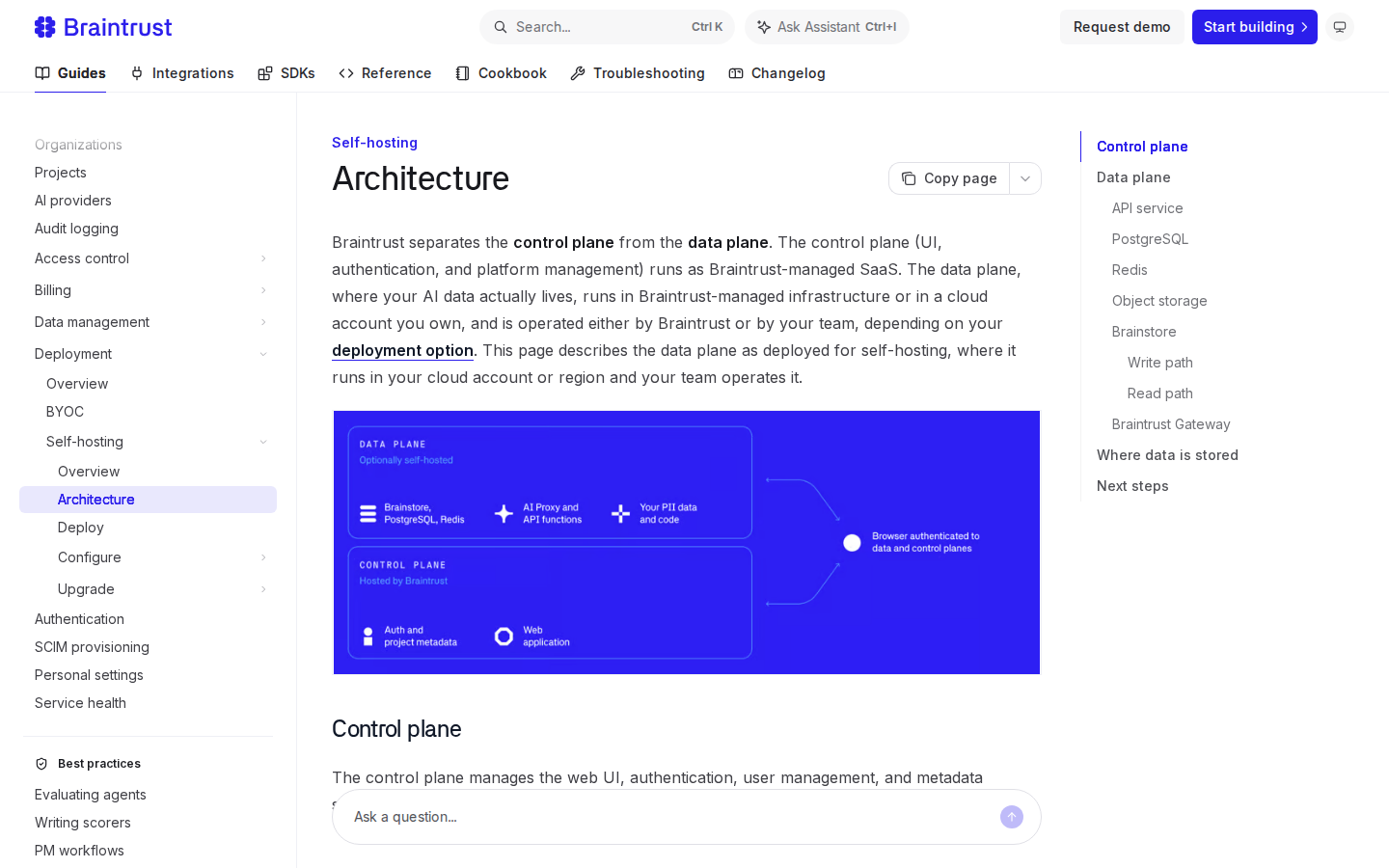This screenshot has height=868, width=1389.
Task: Expand the Access control section chevron
Action: point(263,258)
